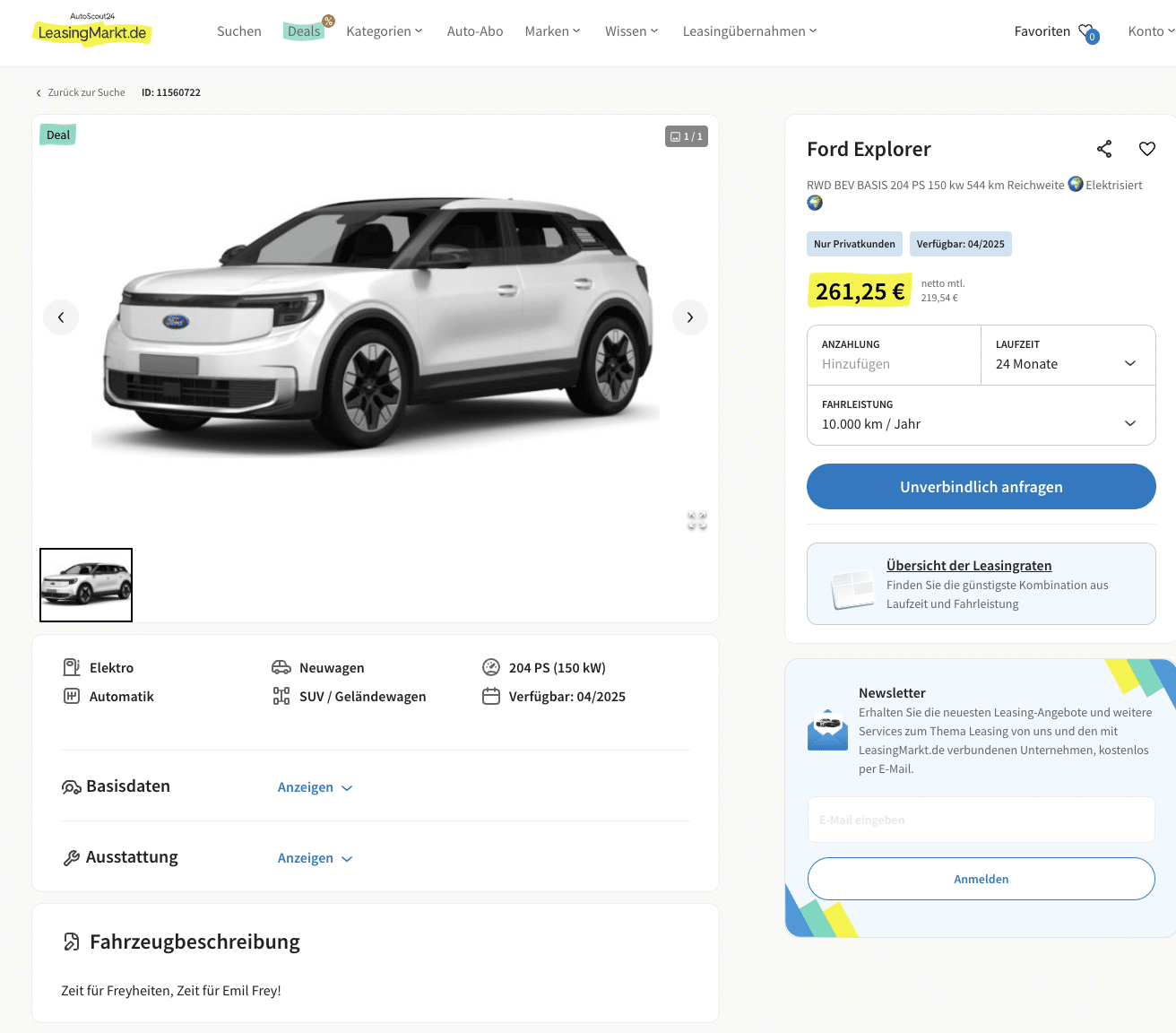The width and height of the screenshot is (1176, 1033).
Task: Click the percent badge on Deals
Action: tap(329, 21)
